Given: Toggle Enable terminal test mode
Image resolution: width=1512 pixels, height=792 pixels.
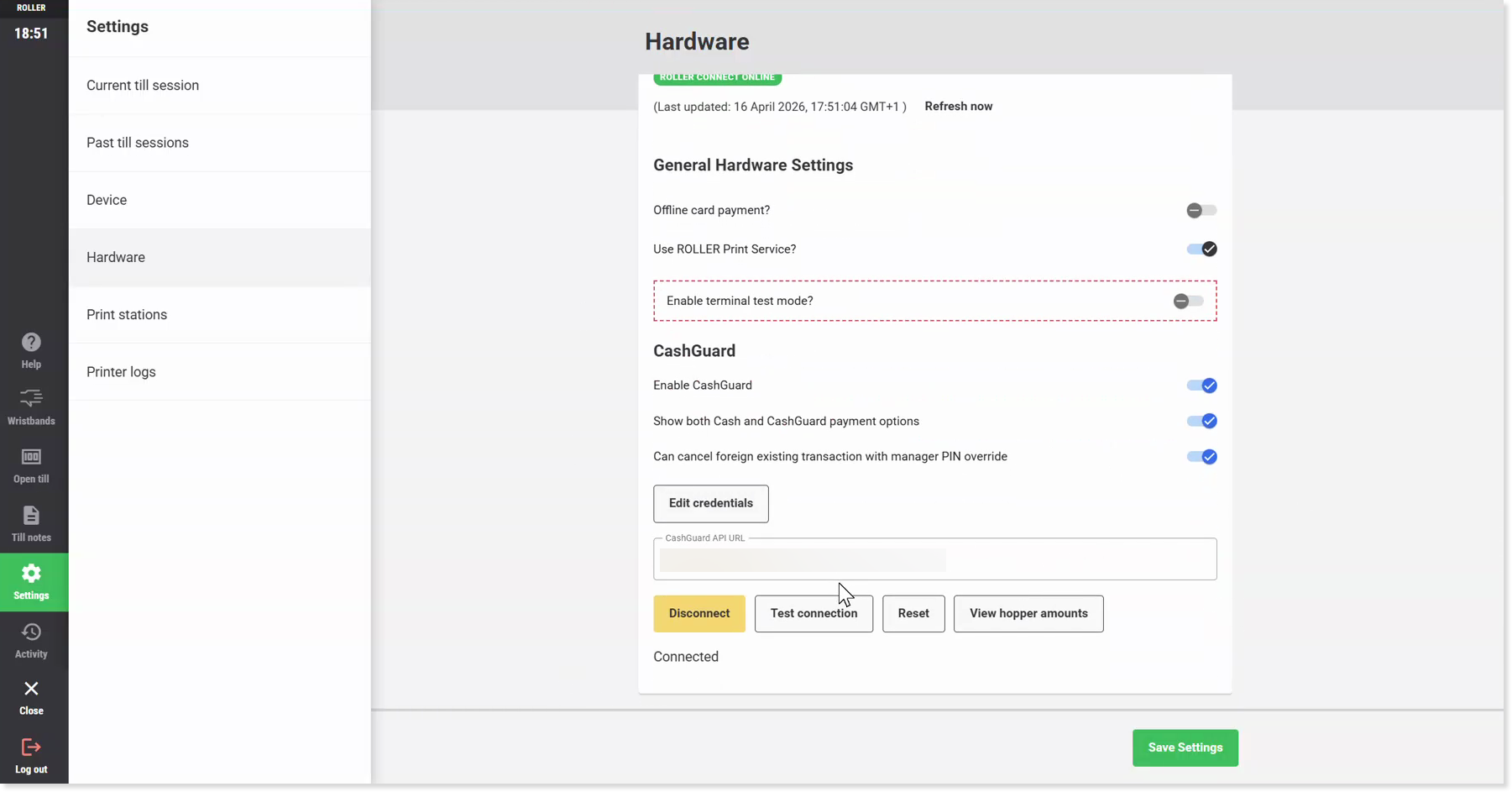Looking at the screenshot, I should [x=1187, y=302].
